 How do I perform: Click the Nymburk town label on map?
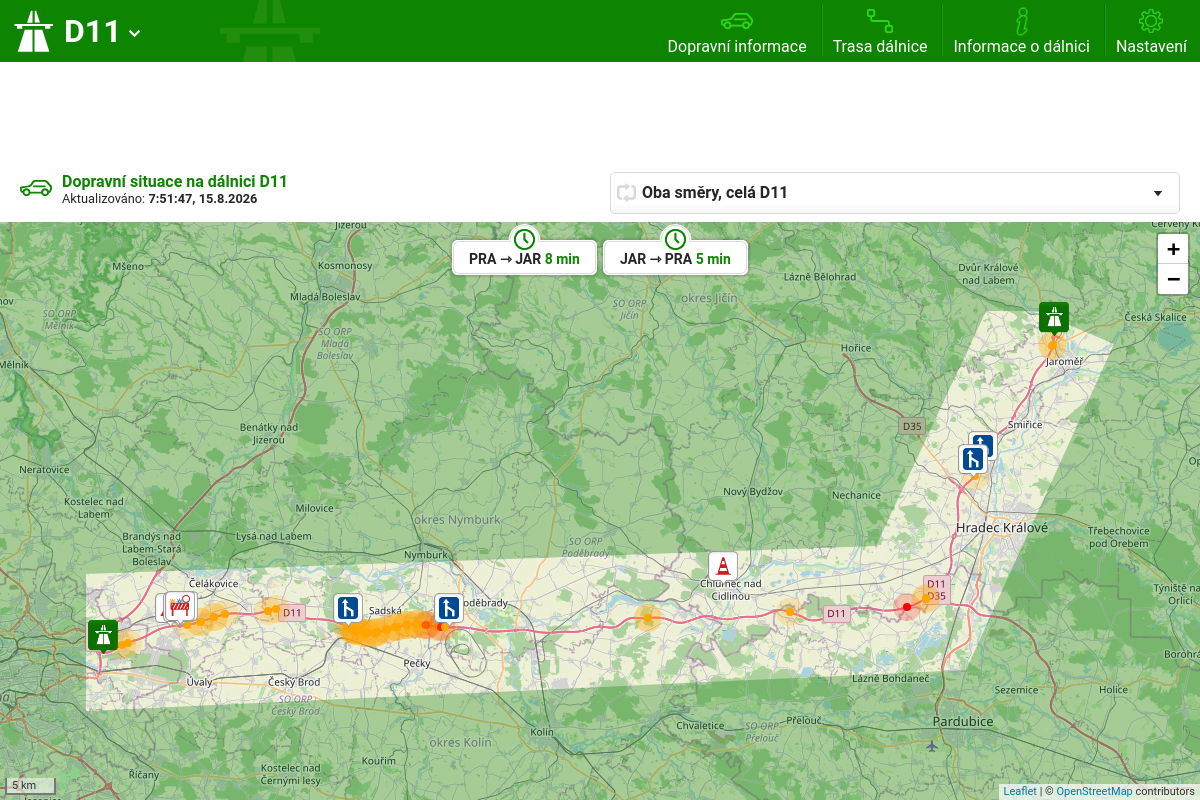427,554
